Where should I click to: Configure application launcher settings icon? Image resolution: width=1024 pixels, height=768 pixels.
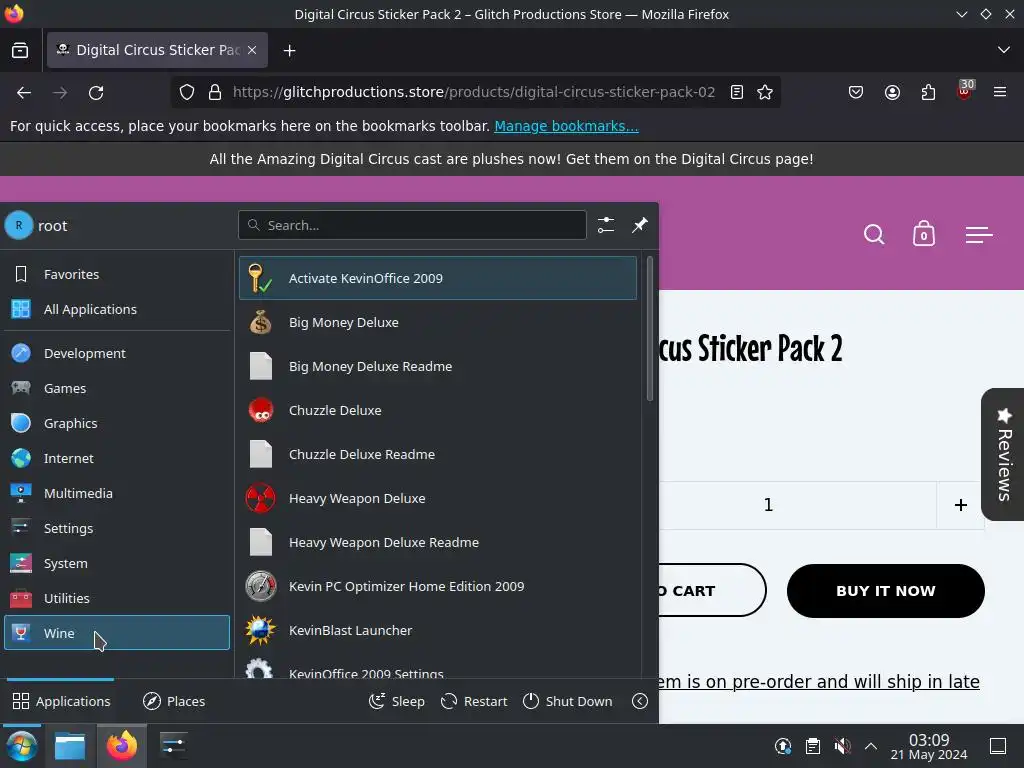tap(606, 225)
